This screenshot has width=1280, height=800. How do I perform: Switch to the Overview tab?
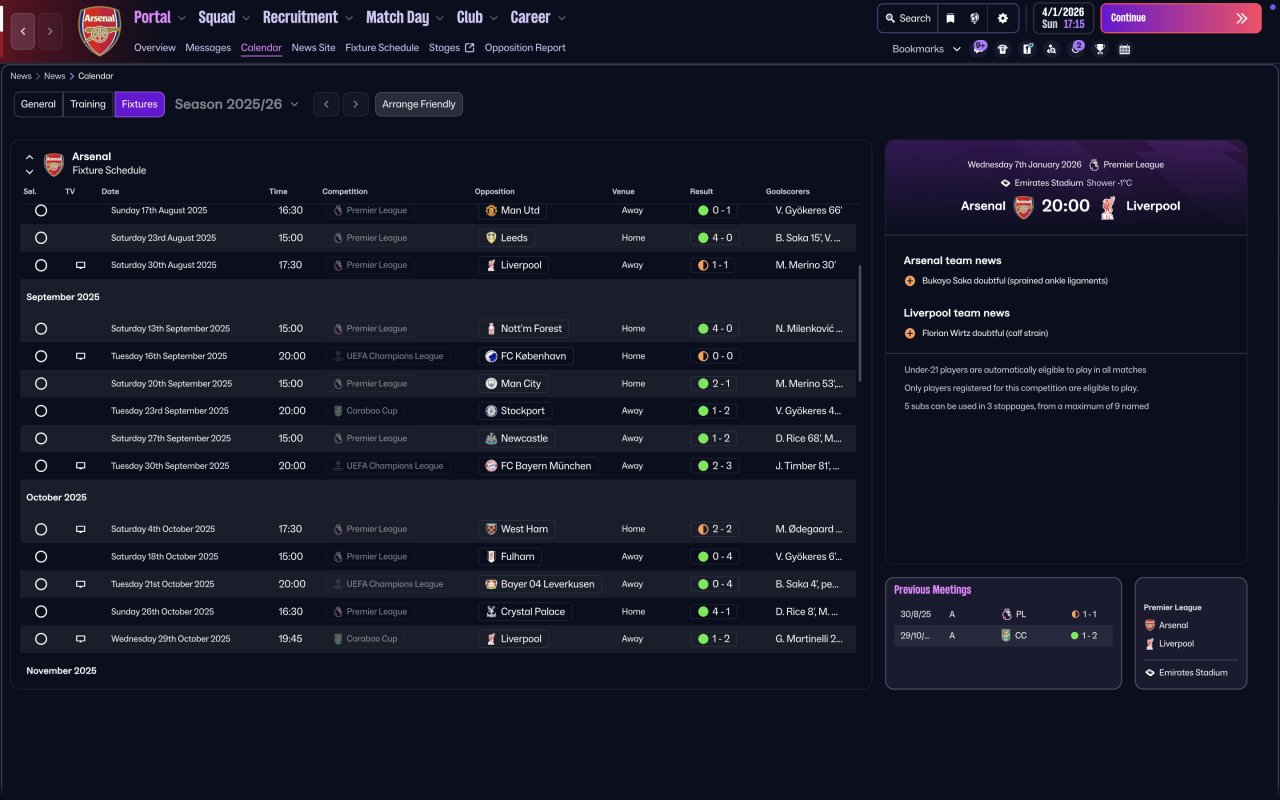[155, 47]
